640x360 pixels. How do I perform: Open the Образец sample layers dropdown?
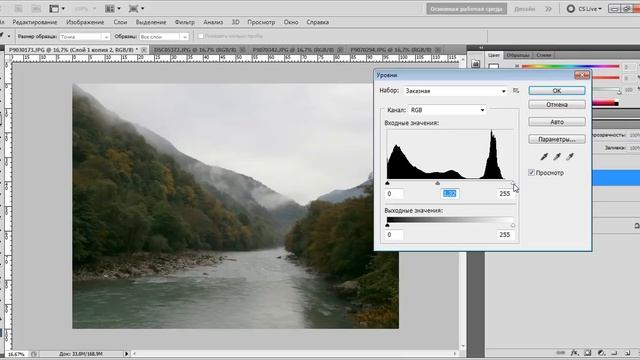pos(164,37)
